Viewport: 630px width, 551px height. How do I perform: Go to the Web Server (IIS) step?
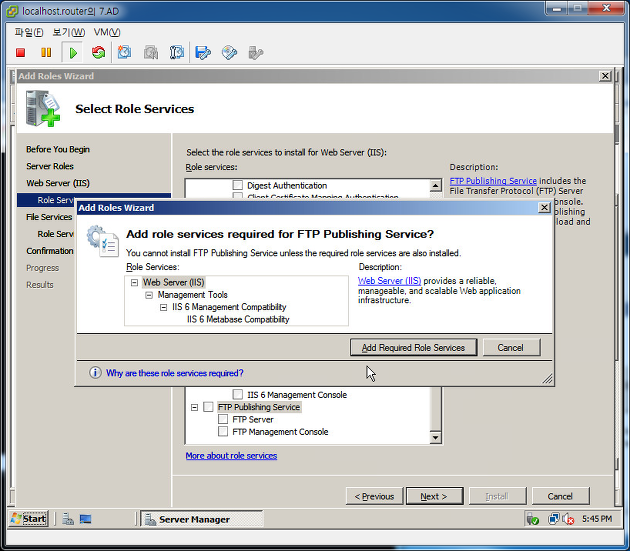tap(58, 183)
